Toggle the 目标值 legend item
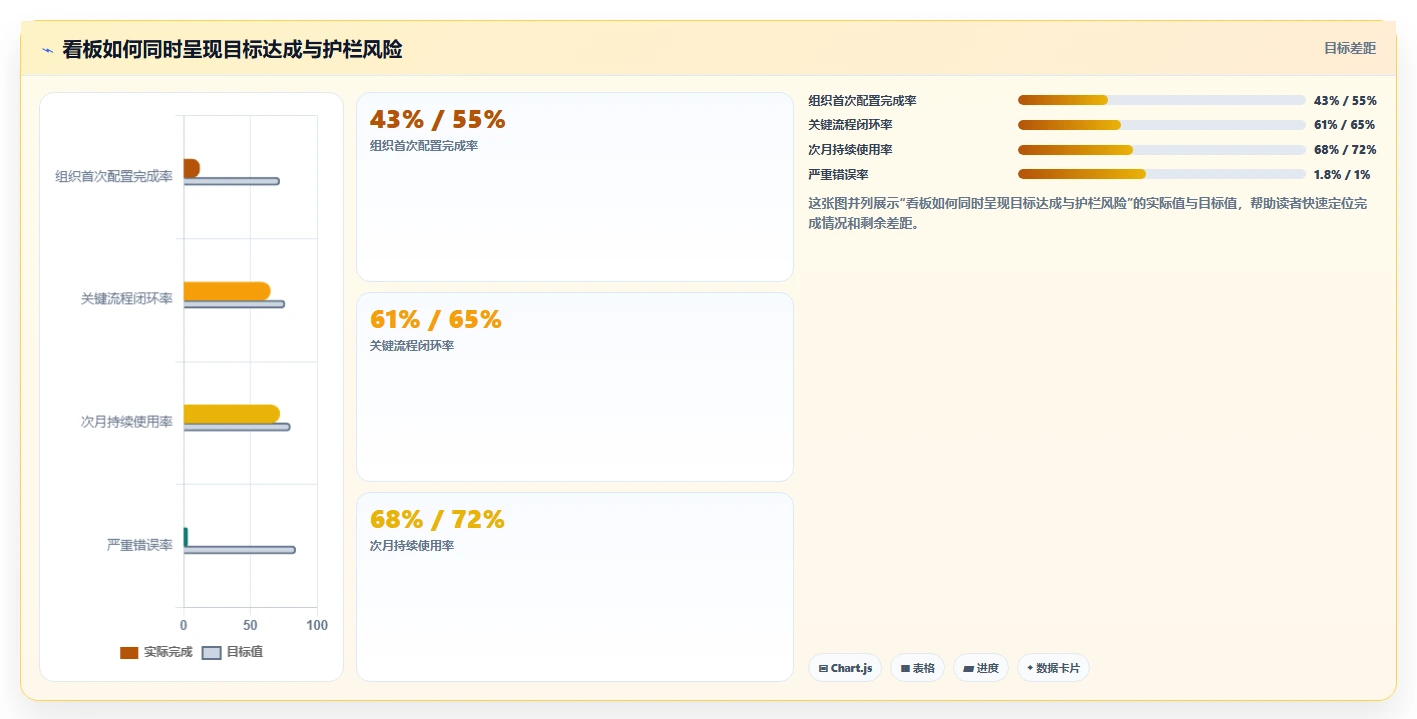Image resolution: width=1417 pixels, height=719 pixels. (x=232, y=652)
